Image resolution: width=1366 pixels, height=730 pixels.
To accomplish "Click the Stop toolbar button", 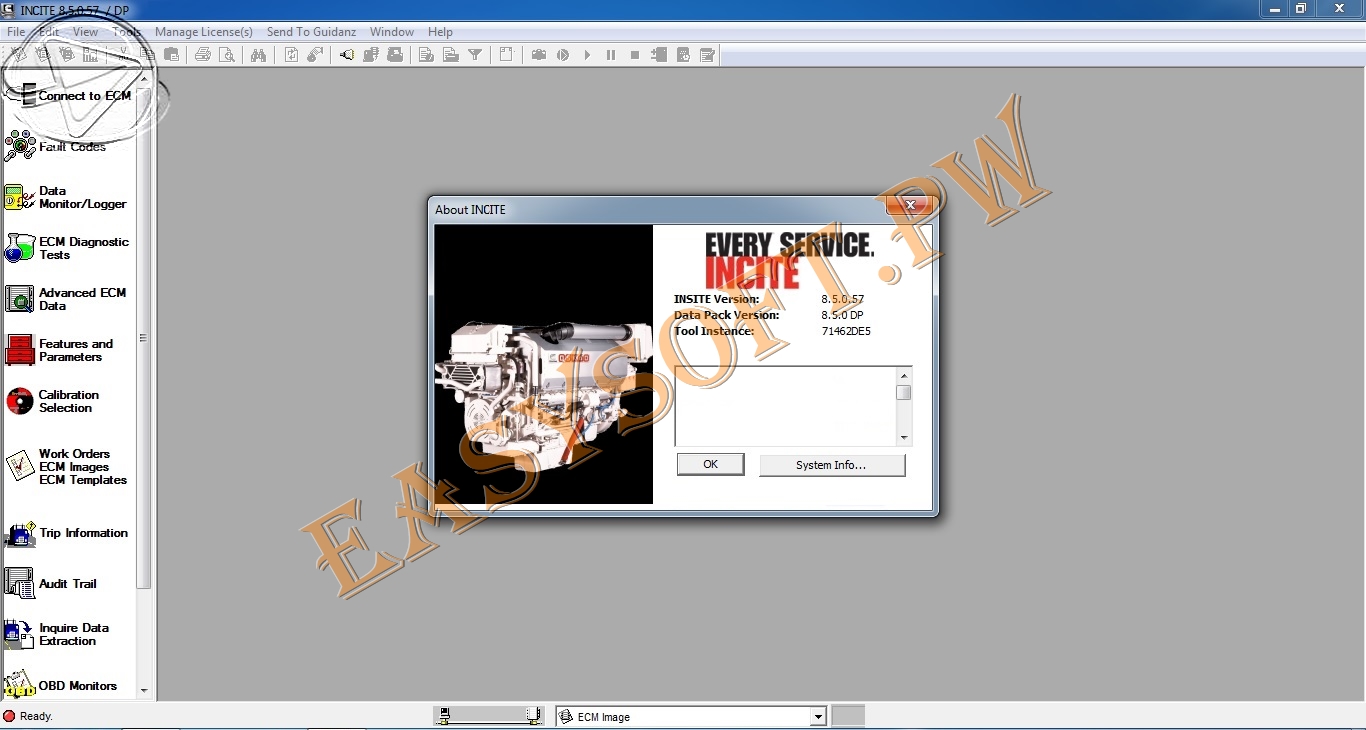I will click(x=635, y=55).
